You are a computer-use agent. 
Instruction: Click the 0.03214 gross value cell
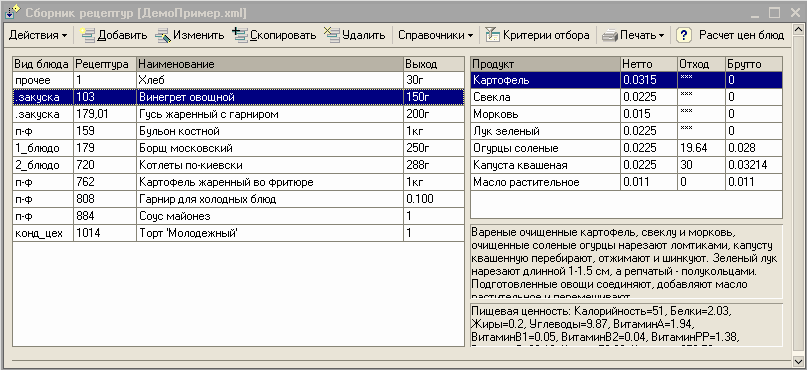click(x=754, y=165)
